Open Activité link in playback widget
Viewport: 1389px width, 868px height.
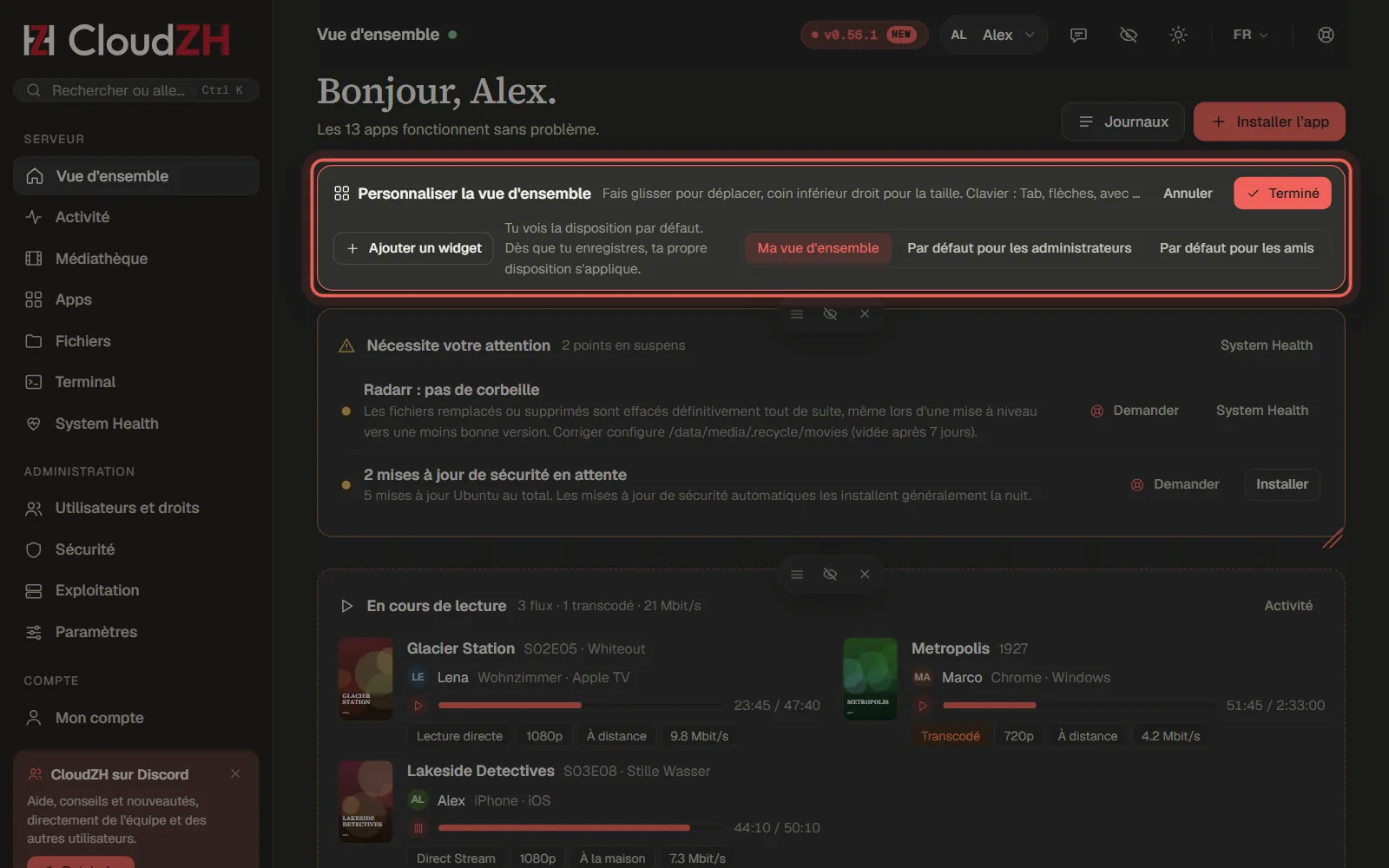coord(1288,606)
